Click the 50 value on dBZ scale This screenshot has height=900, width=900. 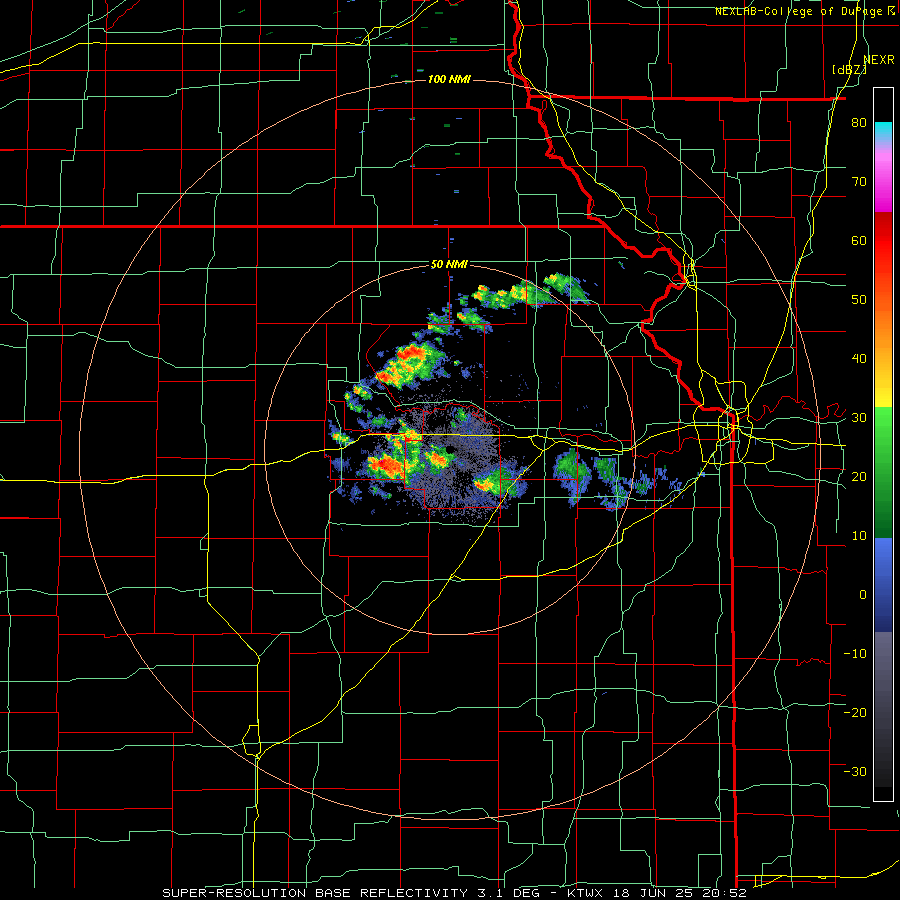(859, 300)
